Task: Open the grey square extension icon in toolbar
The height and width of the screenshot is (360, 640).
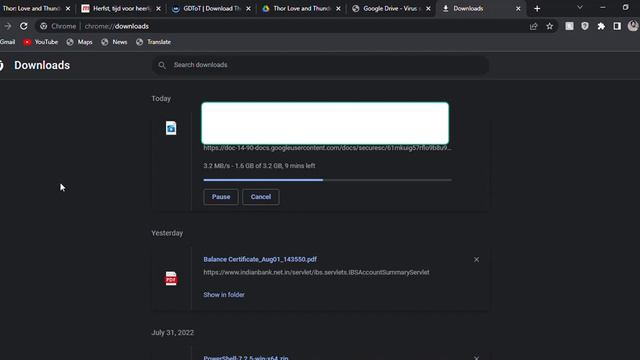Action: point(569,26)
